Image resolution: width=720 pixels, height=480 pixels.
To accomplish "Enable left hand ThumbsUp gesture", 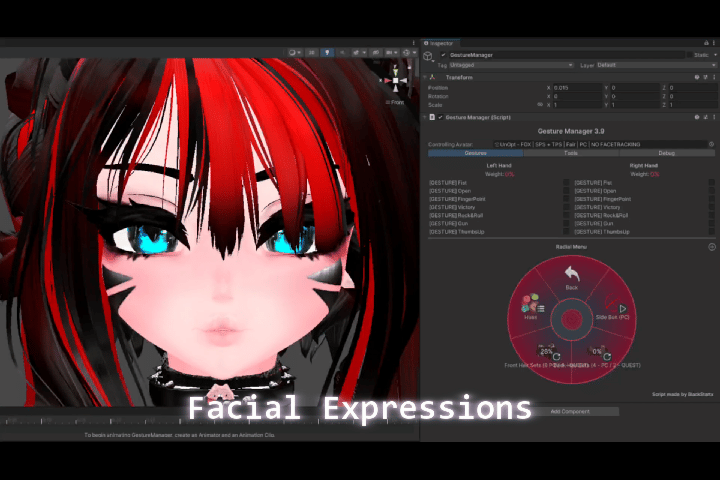I will (566, 232).
